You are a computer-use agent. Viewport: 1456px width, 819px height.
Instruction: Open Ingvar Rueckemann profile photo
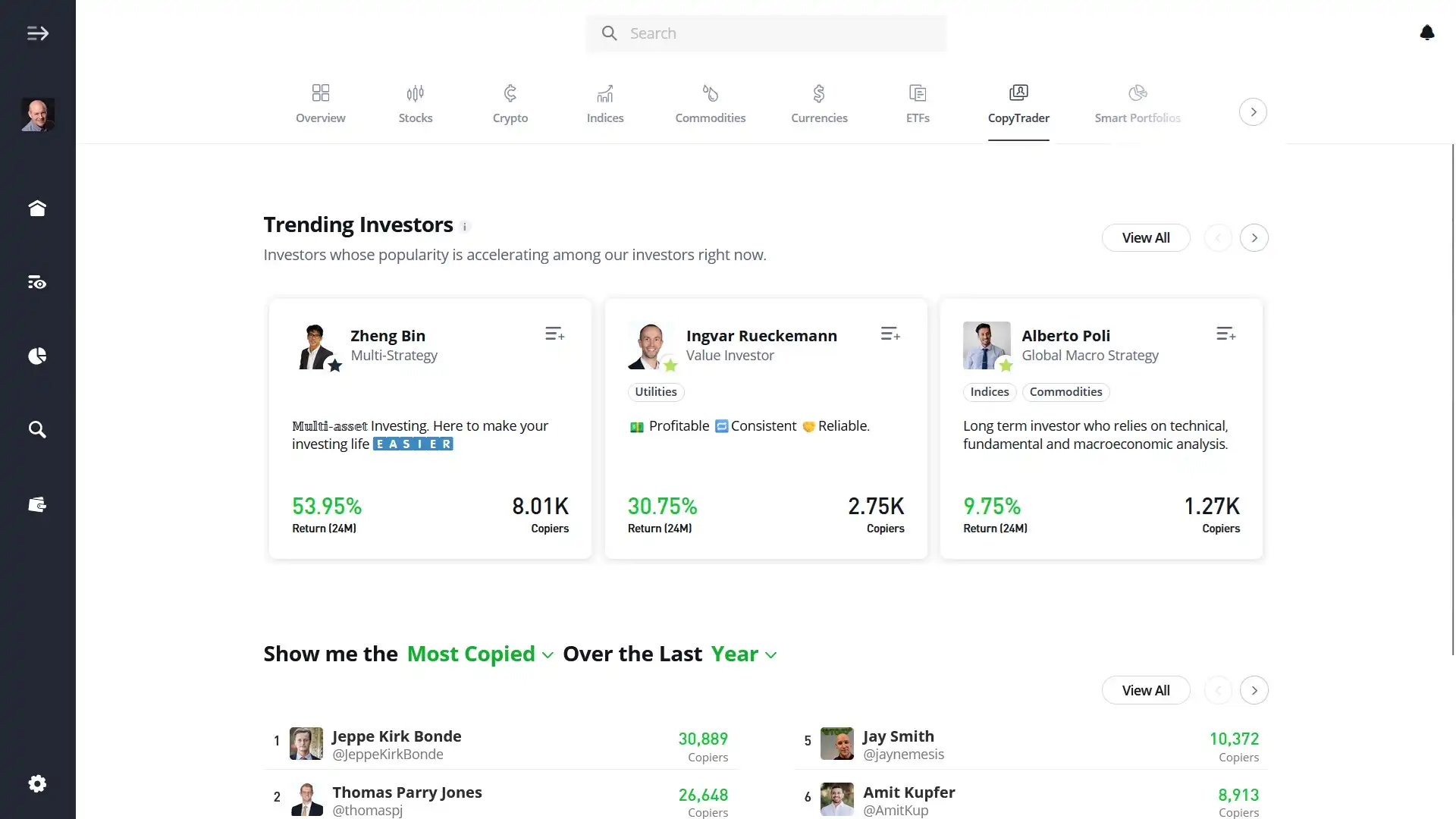(x=651, y=346)
